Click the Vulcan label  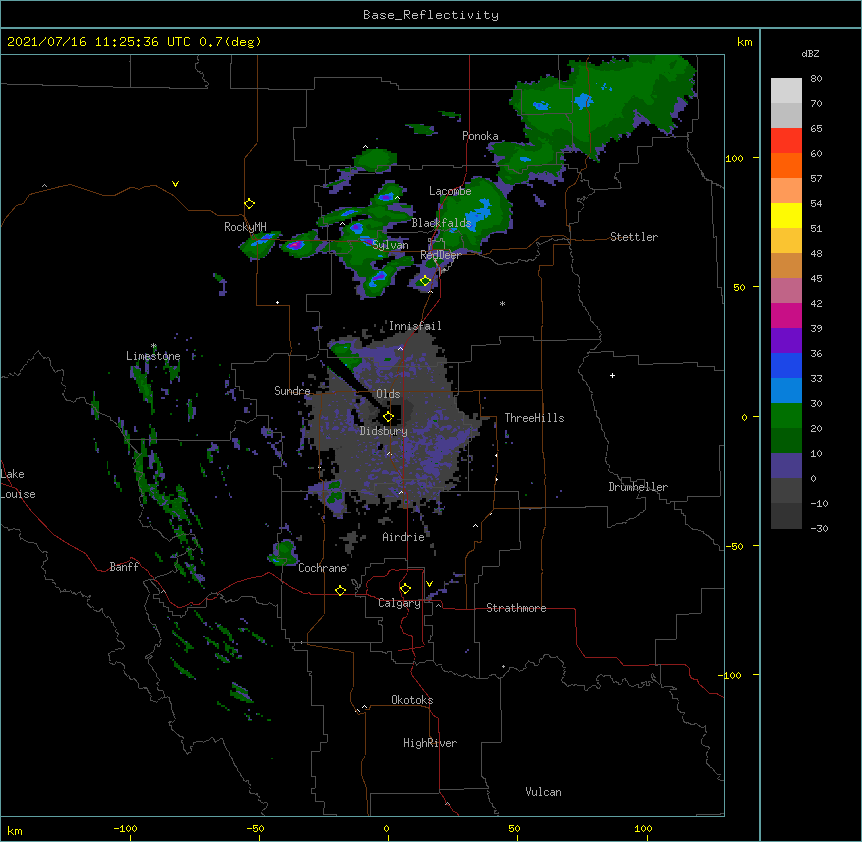coord(543,791)
